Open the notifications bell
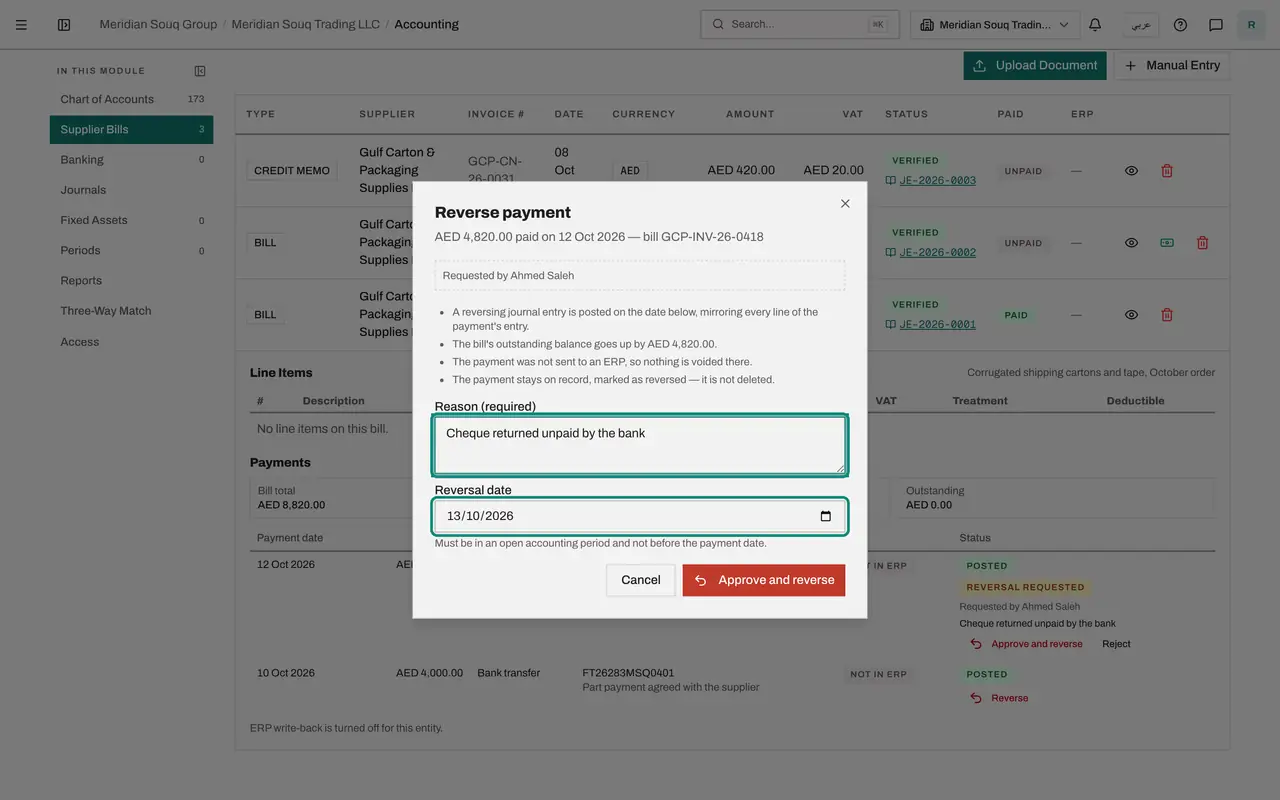Screen dimensions: 1280x800 click(1095, 25)
